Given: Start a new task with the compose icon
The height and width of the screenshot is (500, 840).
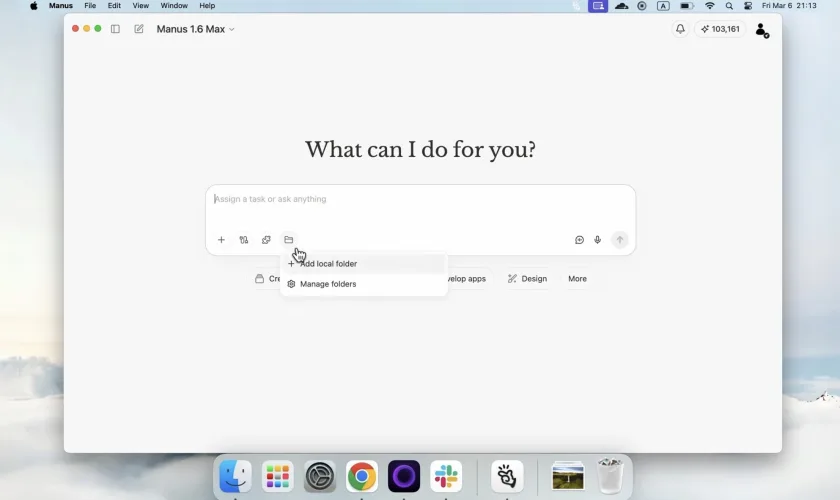Looking at the screenshot, I should [139, 29].
